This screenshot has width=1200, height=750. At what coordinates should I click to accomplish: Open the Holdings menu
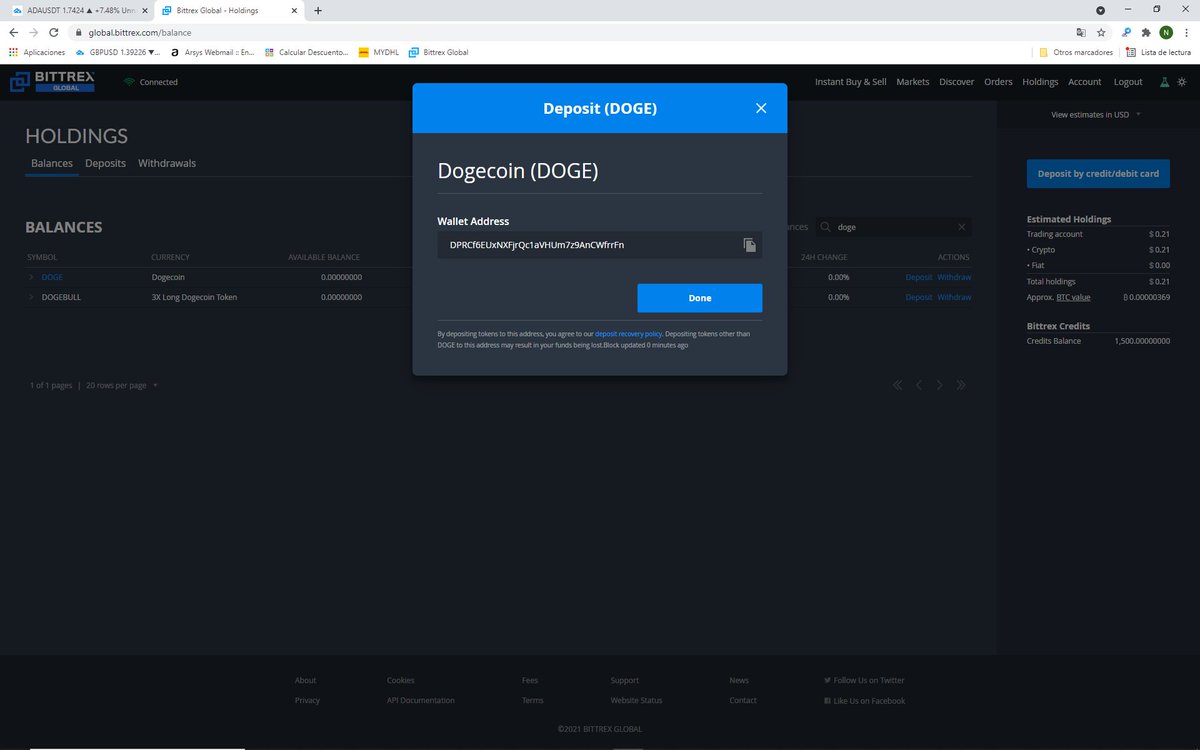point(1040,82)
